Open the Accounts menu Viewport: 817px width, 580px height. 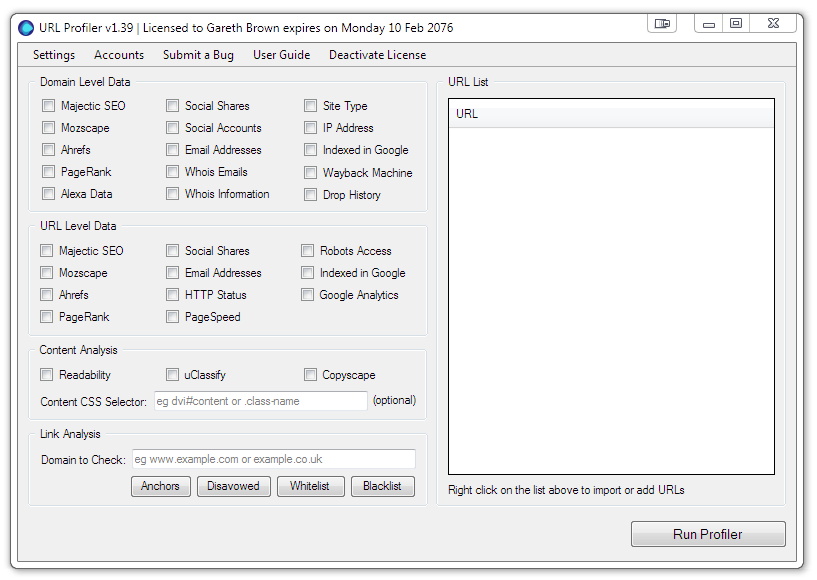pos(119,55)
